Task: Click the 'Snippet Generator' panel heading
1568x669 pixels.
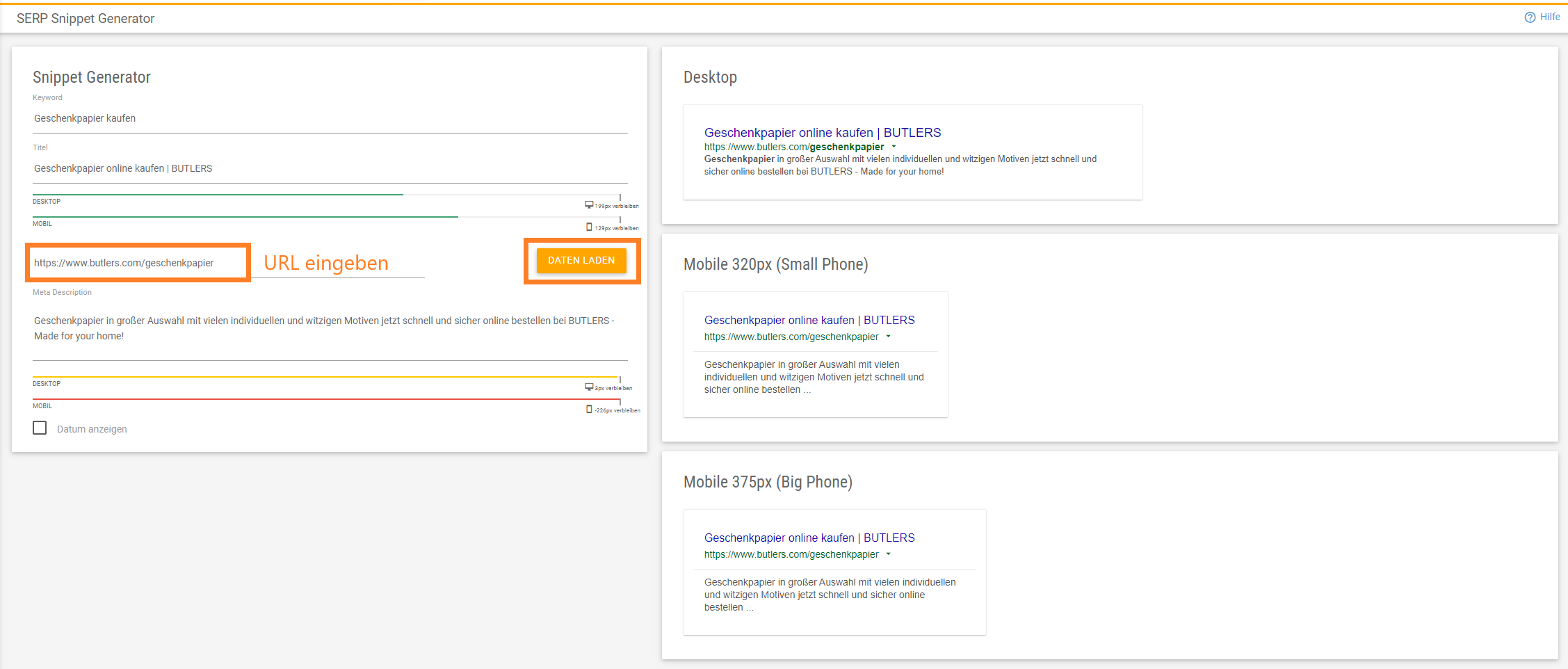Action: [92, 77]
